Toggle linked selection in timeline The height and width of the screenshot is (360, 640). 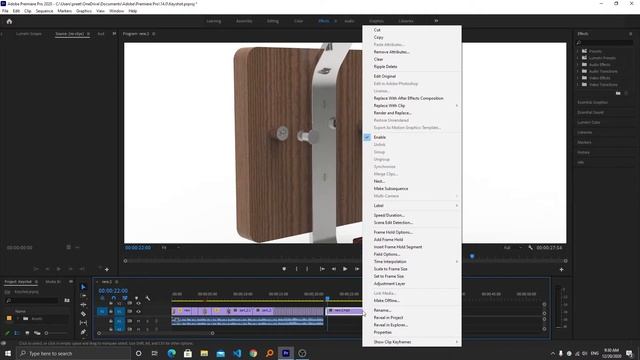(x=125, y=298)
